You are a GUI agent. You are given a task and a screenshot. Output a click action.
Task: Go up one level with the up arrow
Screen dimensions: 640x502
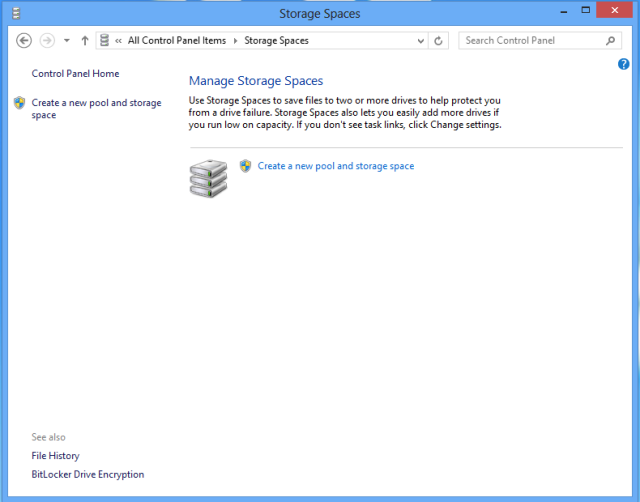84,40
